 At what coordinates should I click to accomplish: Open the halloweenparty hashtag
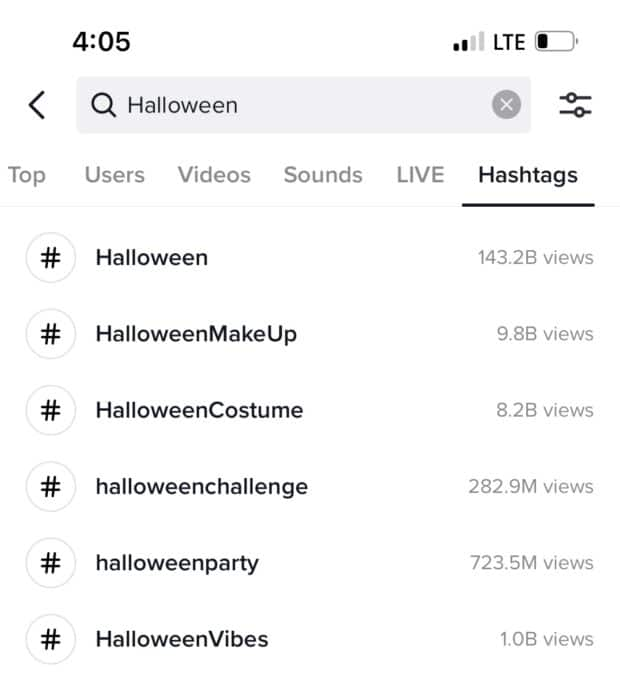(x=310, y=563)
